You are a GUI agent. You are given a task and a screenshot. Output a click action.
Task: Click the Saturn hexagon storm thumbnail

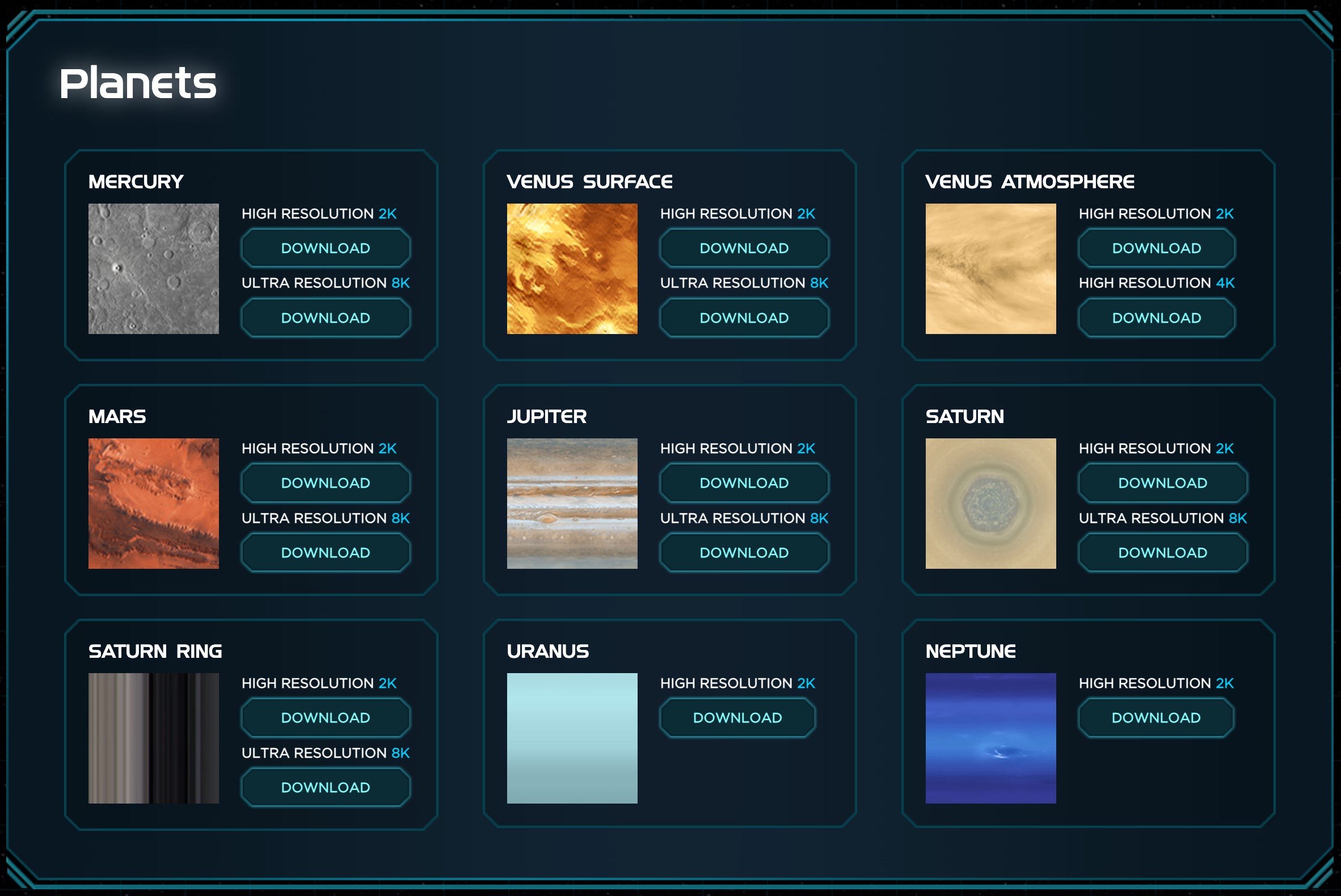[x=990, y=504]
